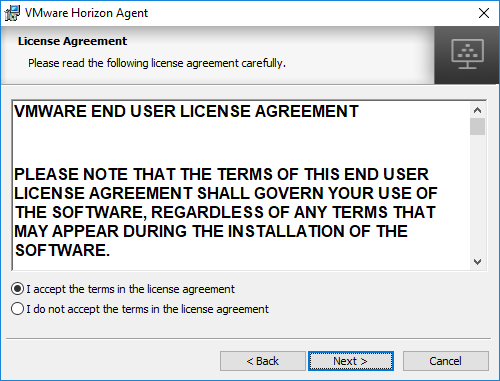Click the 'PLEASE NOTE THAT THE TERMS' paragraph

[x=226, y=212]
